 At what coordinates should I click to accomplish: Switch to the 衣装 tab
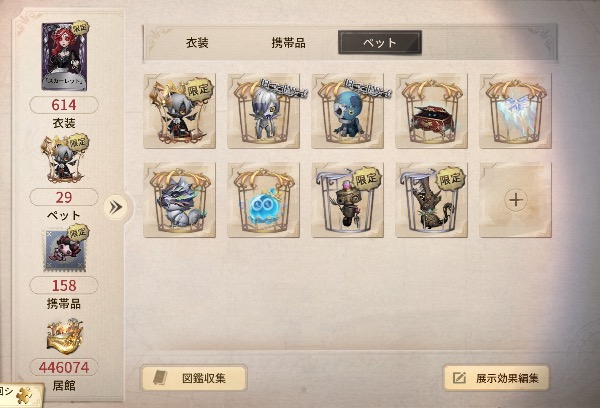197,43
